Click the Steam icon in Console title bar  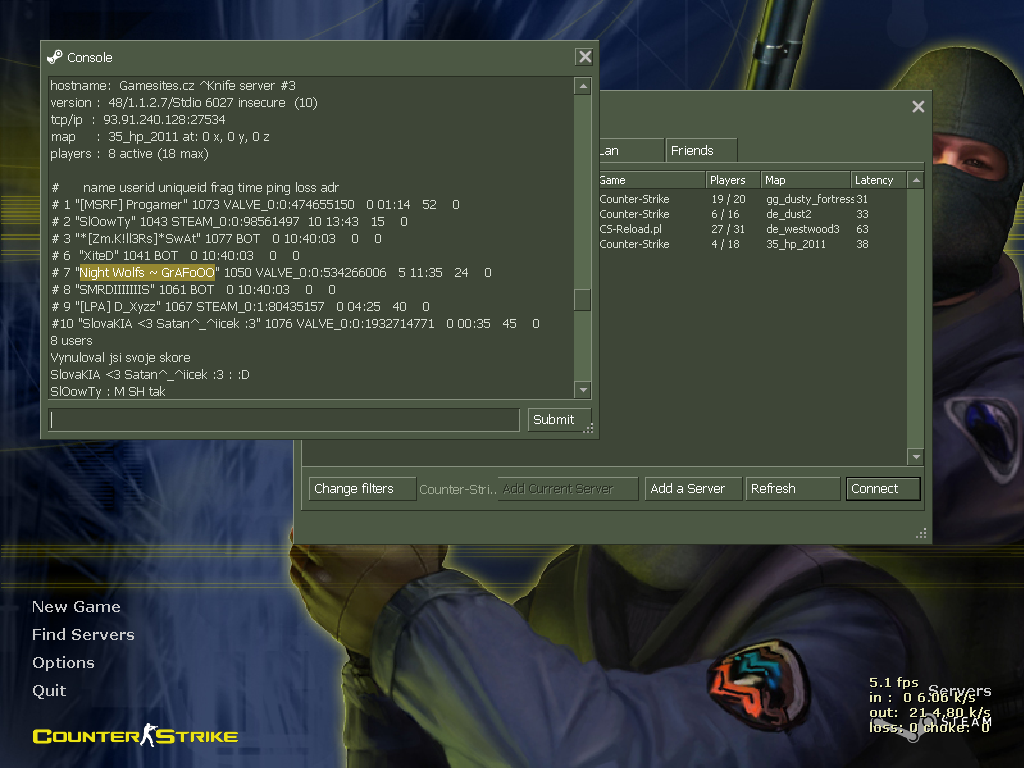point(55,57)
